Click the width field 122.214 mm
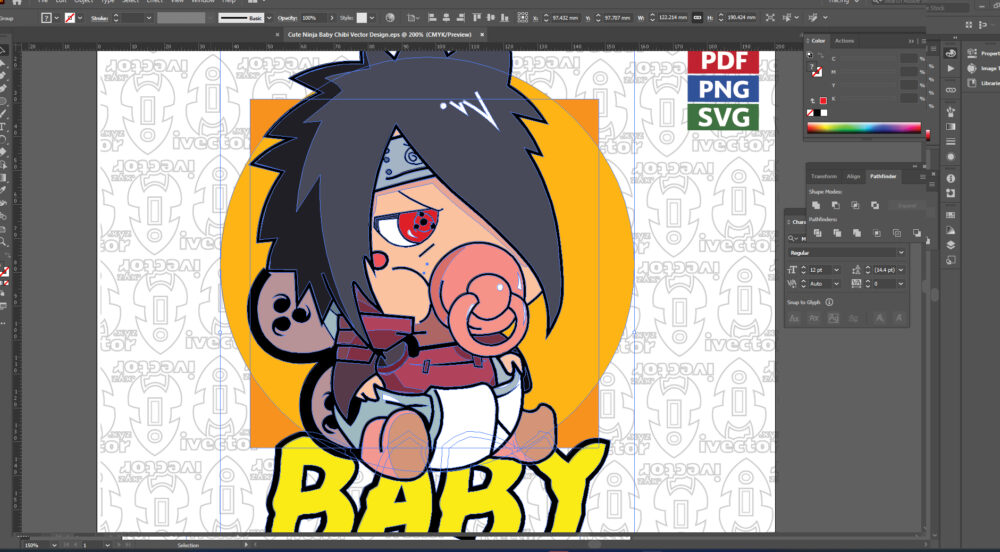Screen dimensions: 1000x552 tap(673, 18)
